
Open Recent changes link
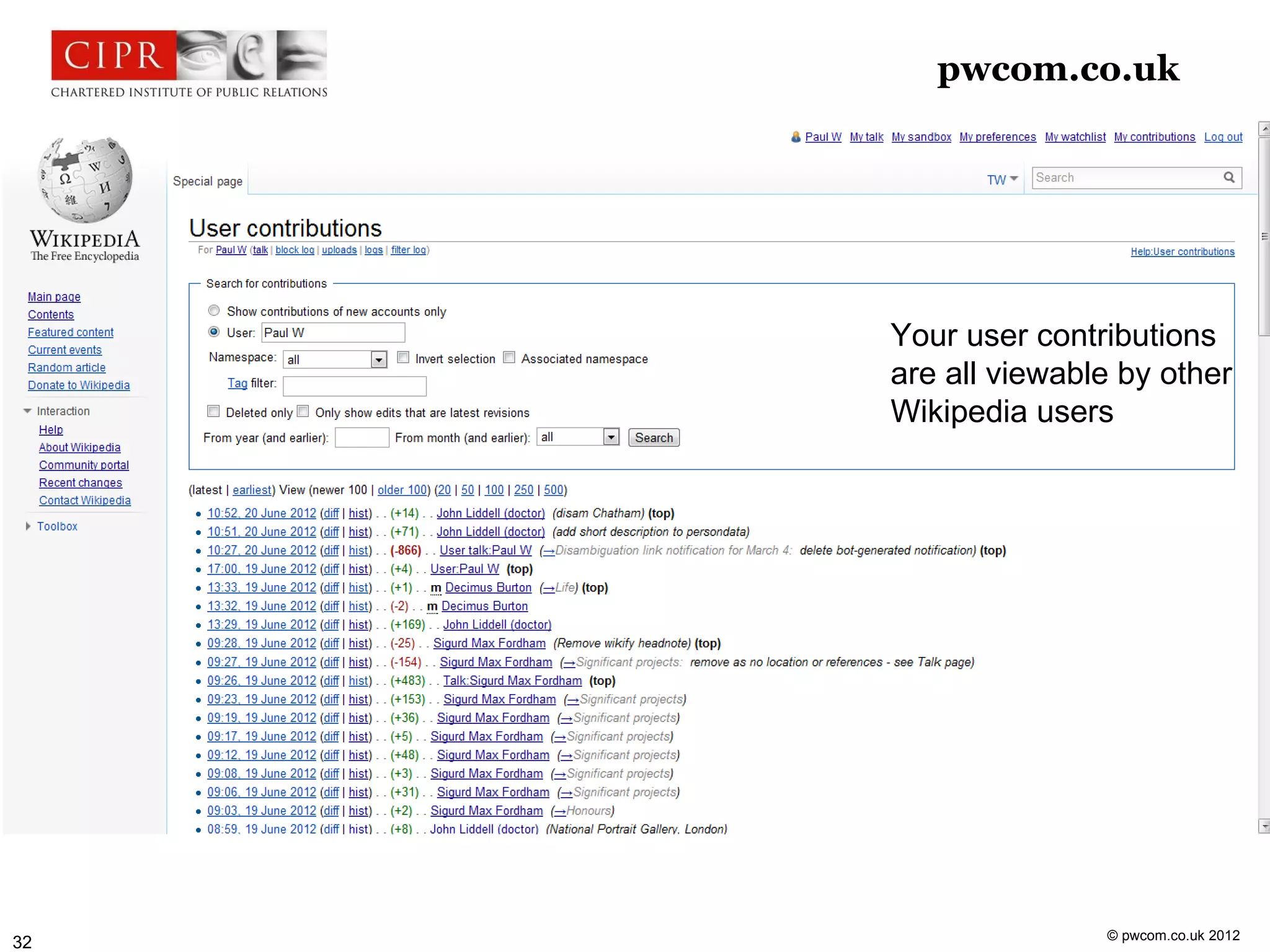[81, 482]
